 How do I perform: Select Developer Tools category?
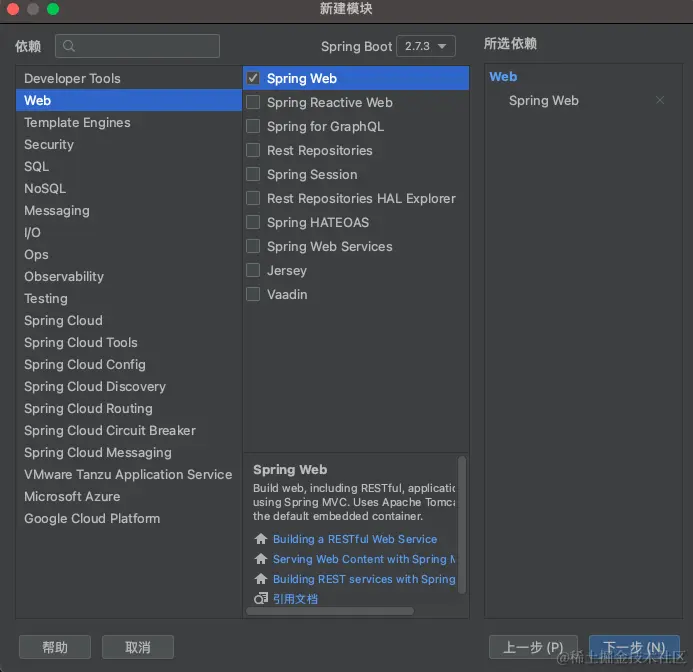tap(129, 78)
